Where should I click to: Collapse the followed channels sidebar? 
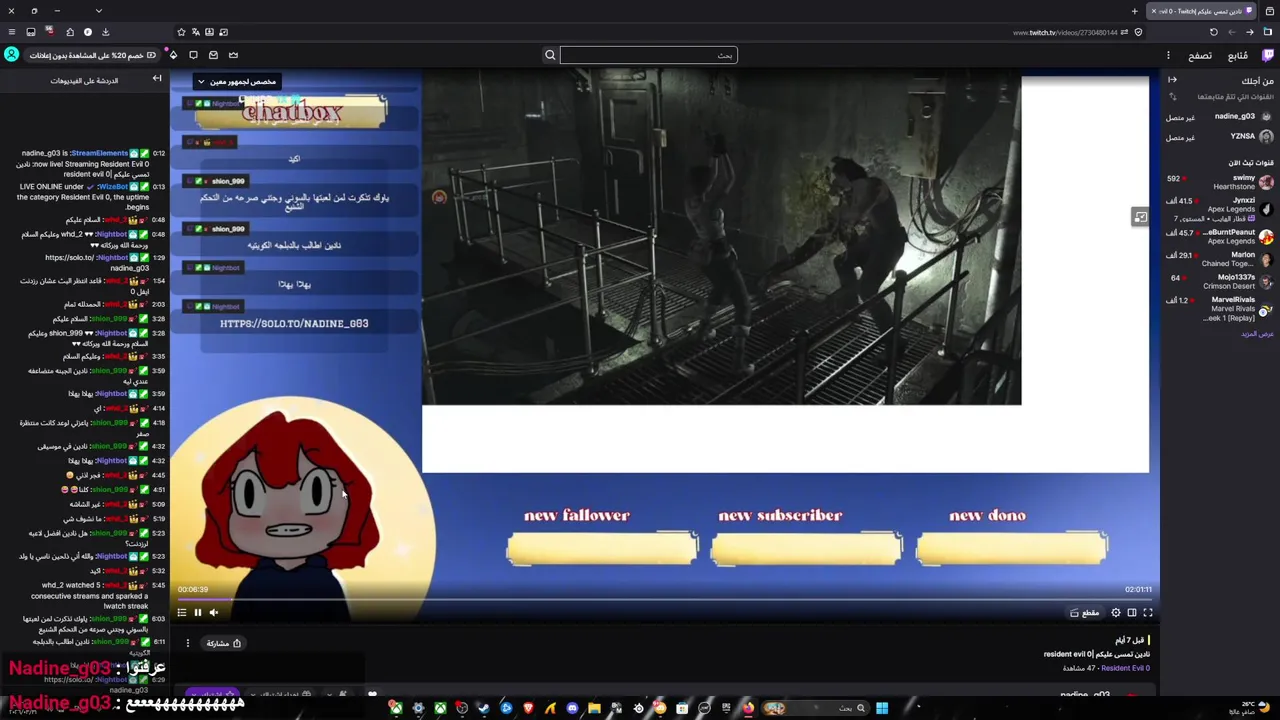coord(1172,80)
